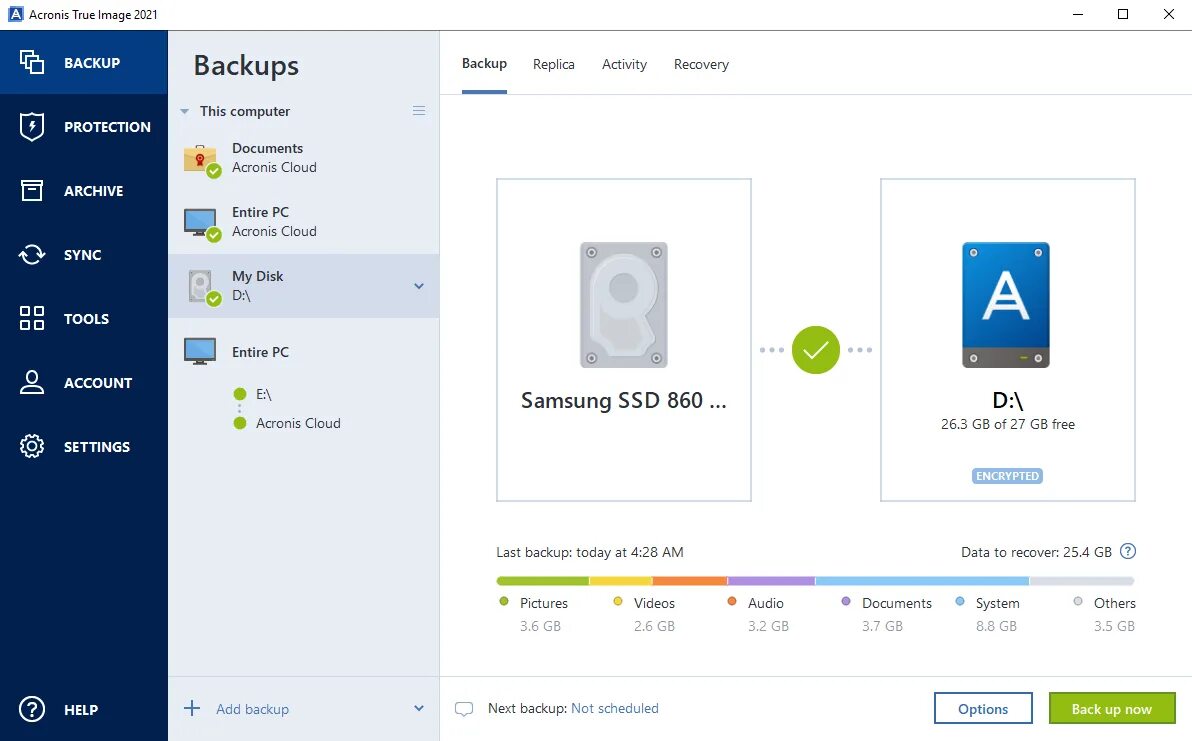The height and width of the screenshot is (741, 1192).
Task: Click the Back up now button
Action: [1111, 709]
